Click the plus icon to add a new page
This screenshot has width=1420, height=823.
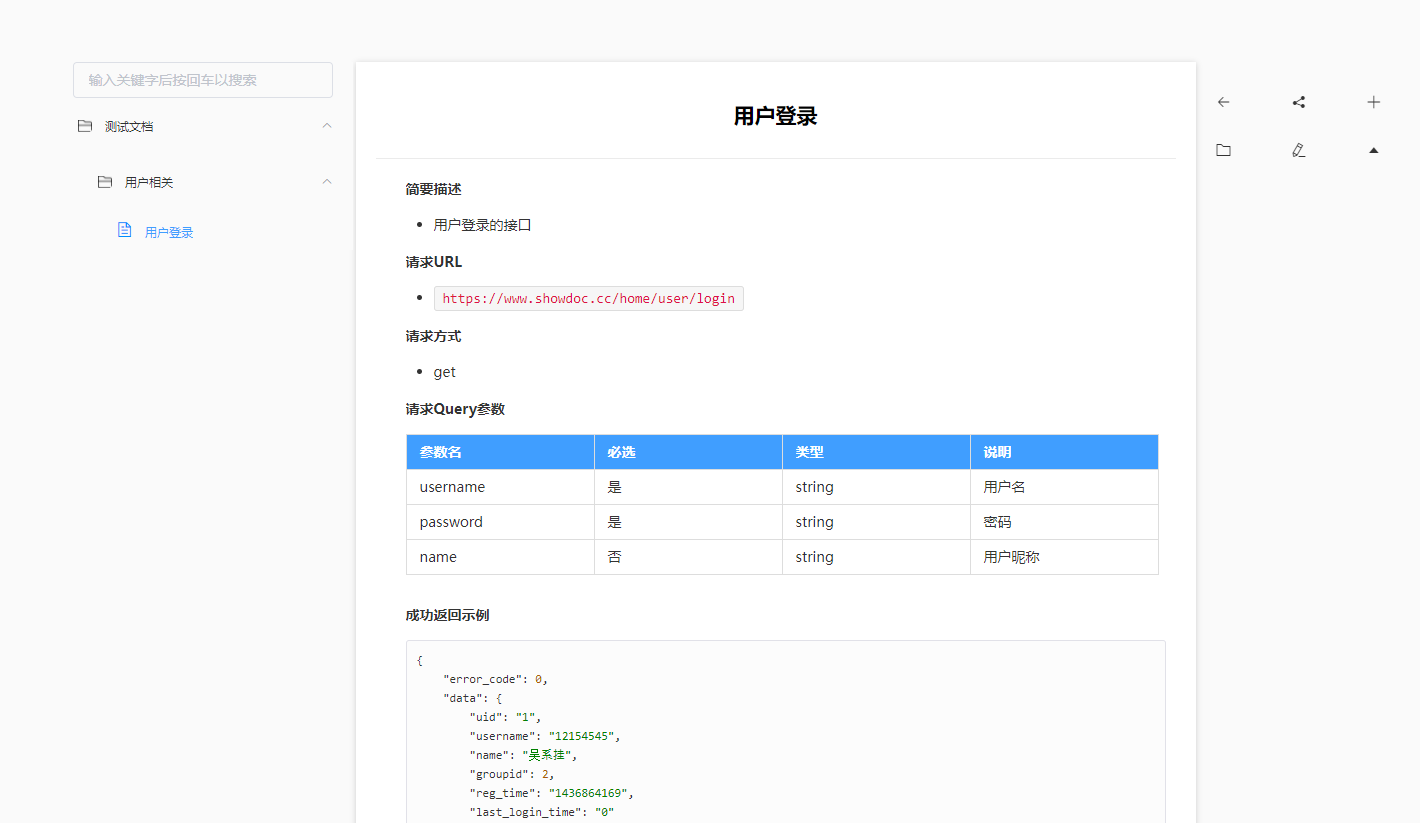pyautogui.click(x=1373, y=101)
